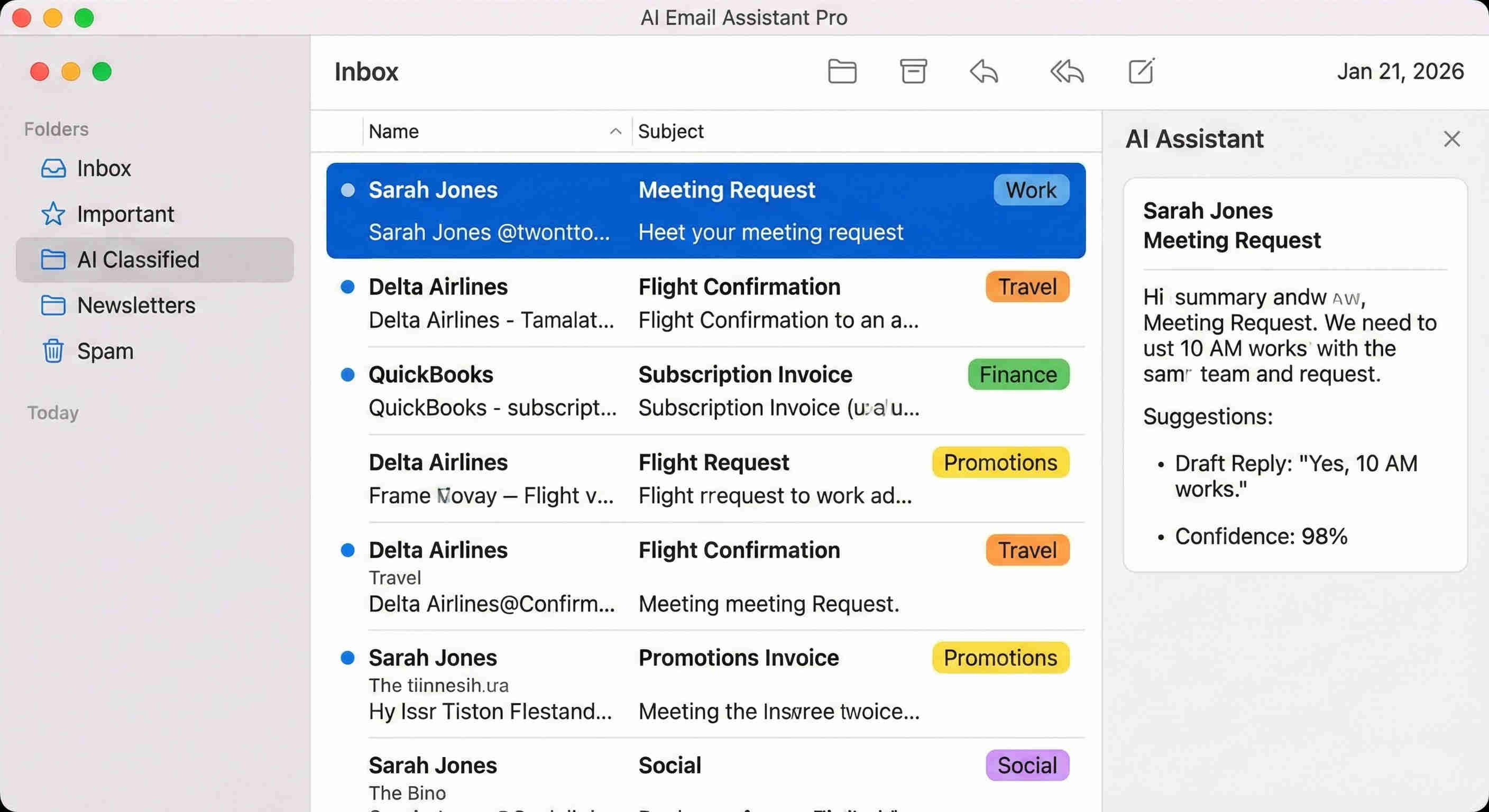Click 'QuickBooks - subscript...' preview text

pos(492,408)
